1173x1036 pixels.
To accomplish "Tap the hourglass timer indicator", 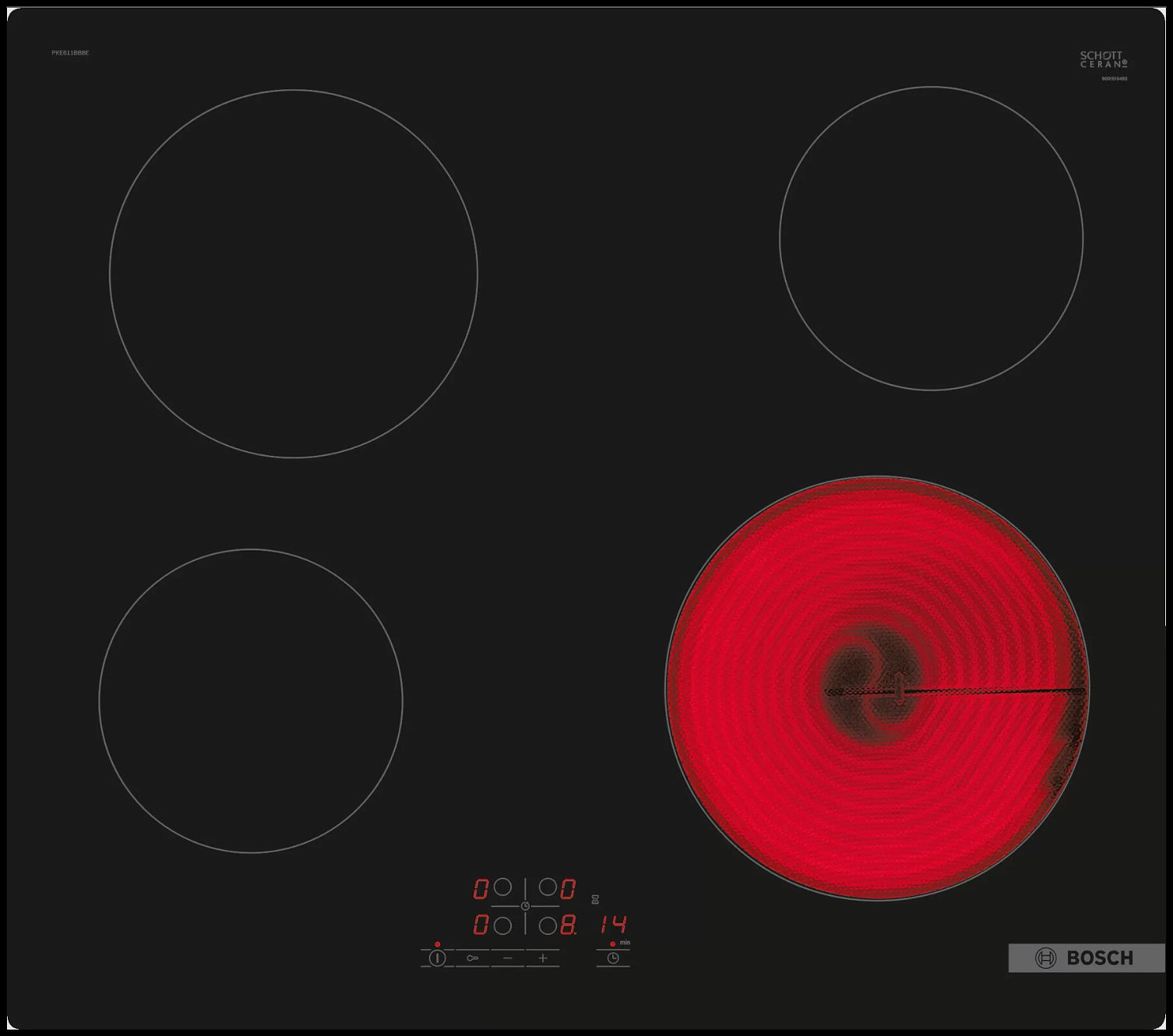I will coord(595,900).
